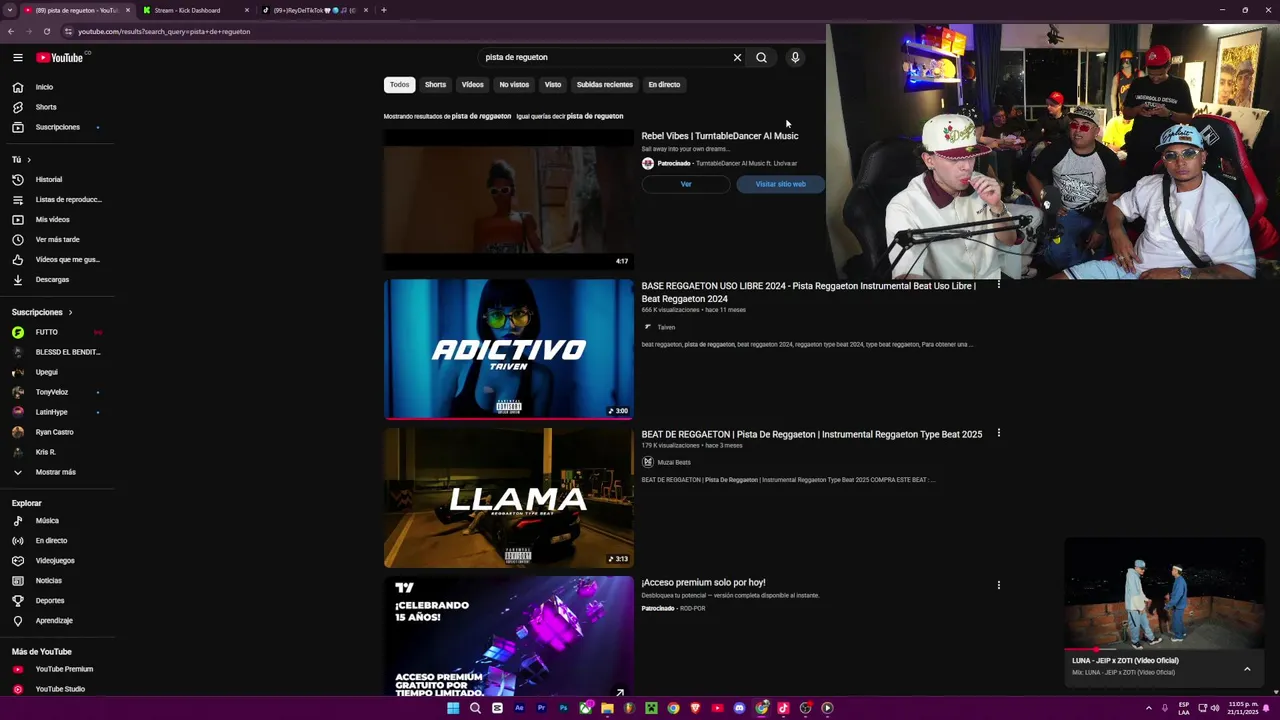Screen dimensions: 1280x720
Task: Select the Todos filter chip
Action: [x=399, y=85]
